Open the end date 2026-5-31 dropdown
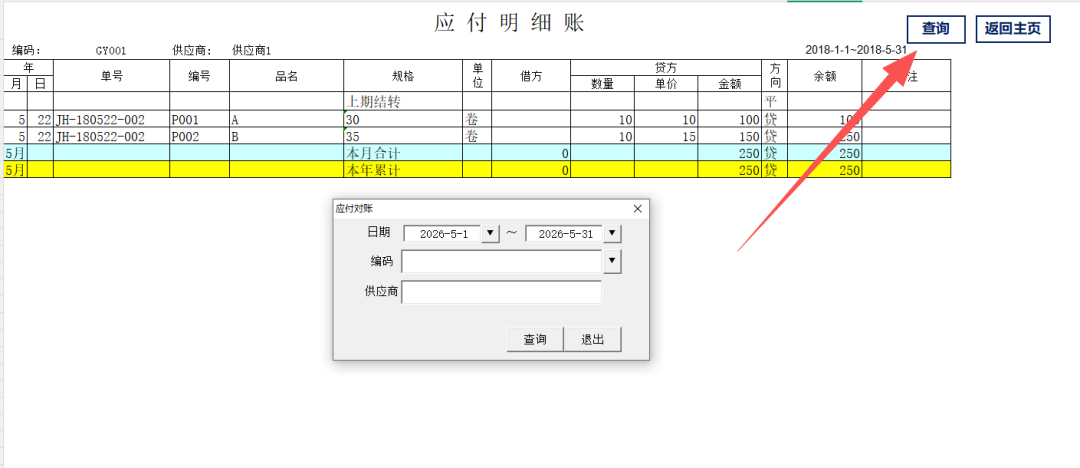This screenshot has height=468, width=1080. (x=612, y=234)
